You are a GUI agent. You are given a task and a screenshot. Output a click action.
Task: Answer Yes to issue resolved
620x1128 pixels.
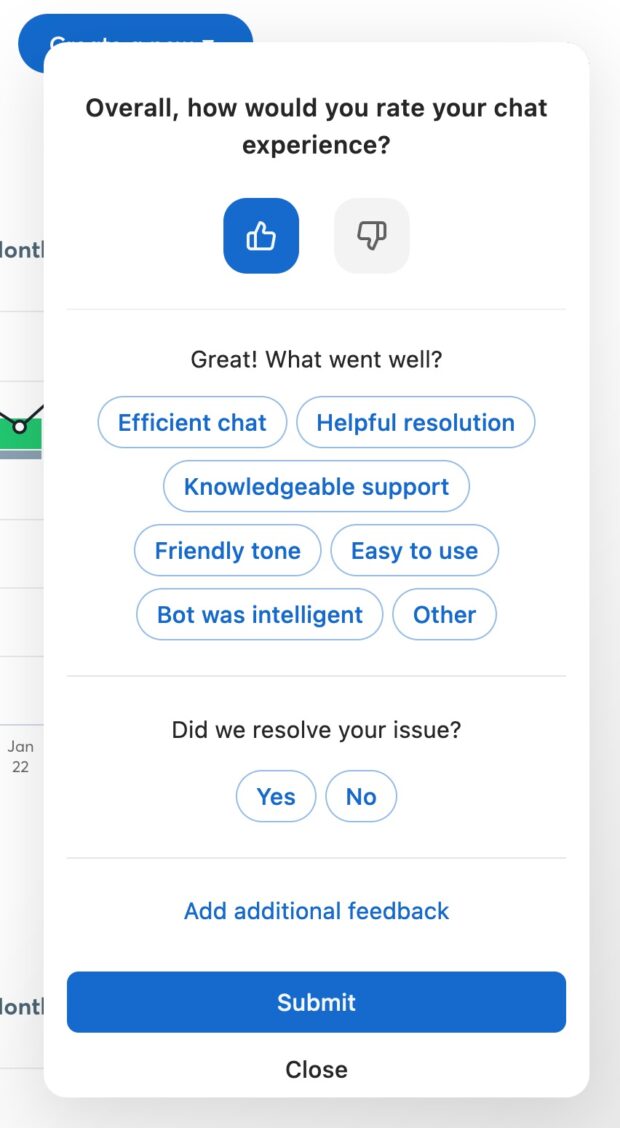276,797
